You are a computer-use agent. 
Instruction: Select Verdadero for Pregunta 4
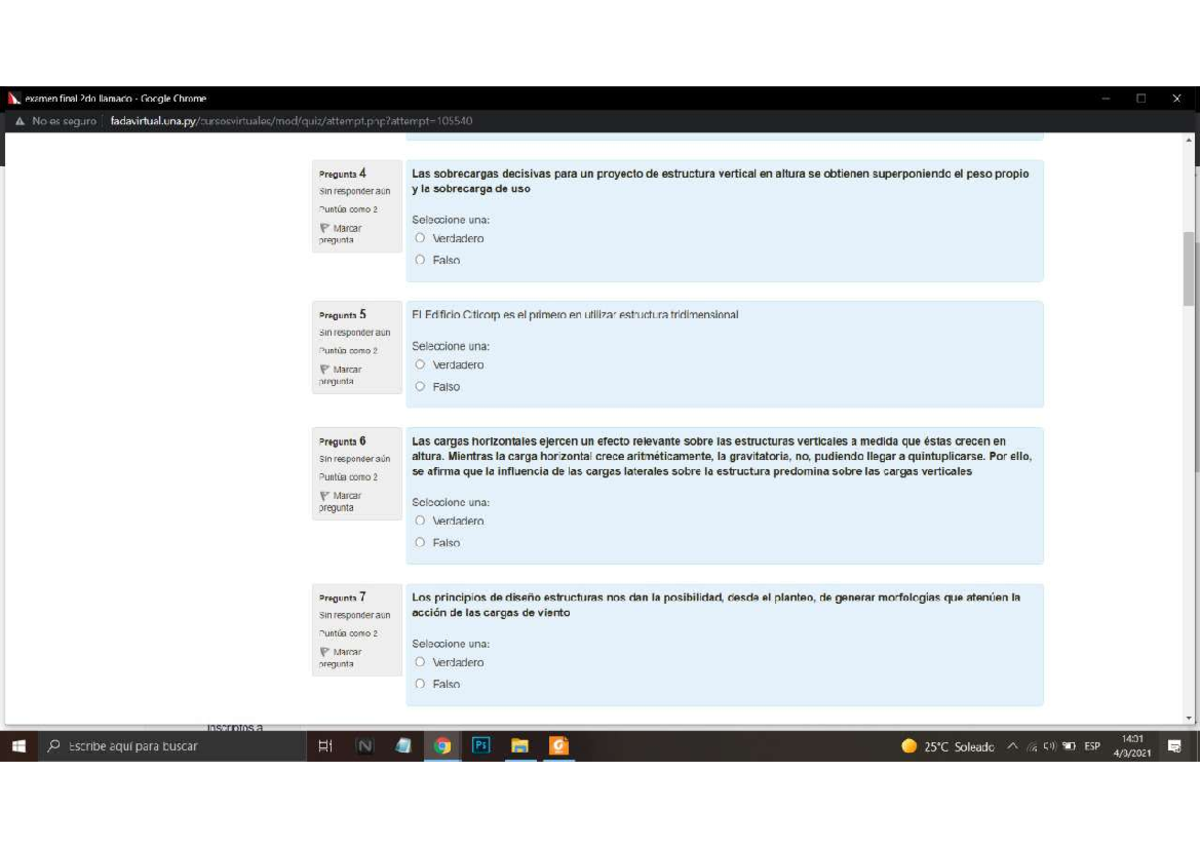point(420,238)
